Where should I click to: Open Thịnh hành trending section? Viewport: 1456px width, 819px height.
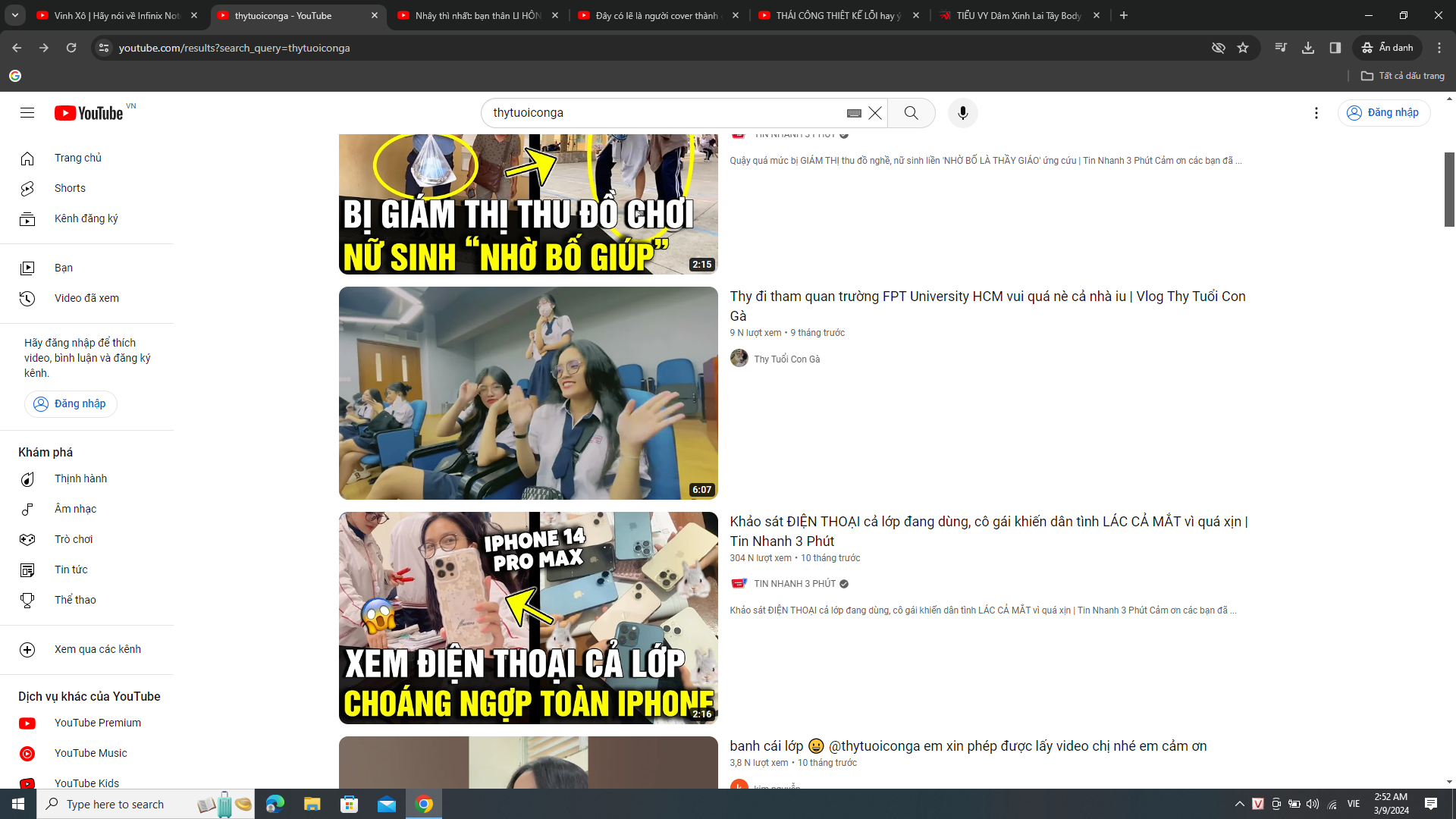80,479
